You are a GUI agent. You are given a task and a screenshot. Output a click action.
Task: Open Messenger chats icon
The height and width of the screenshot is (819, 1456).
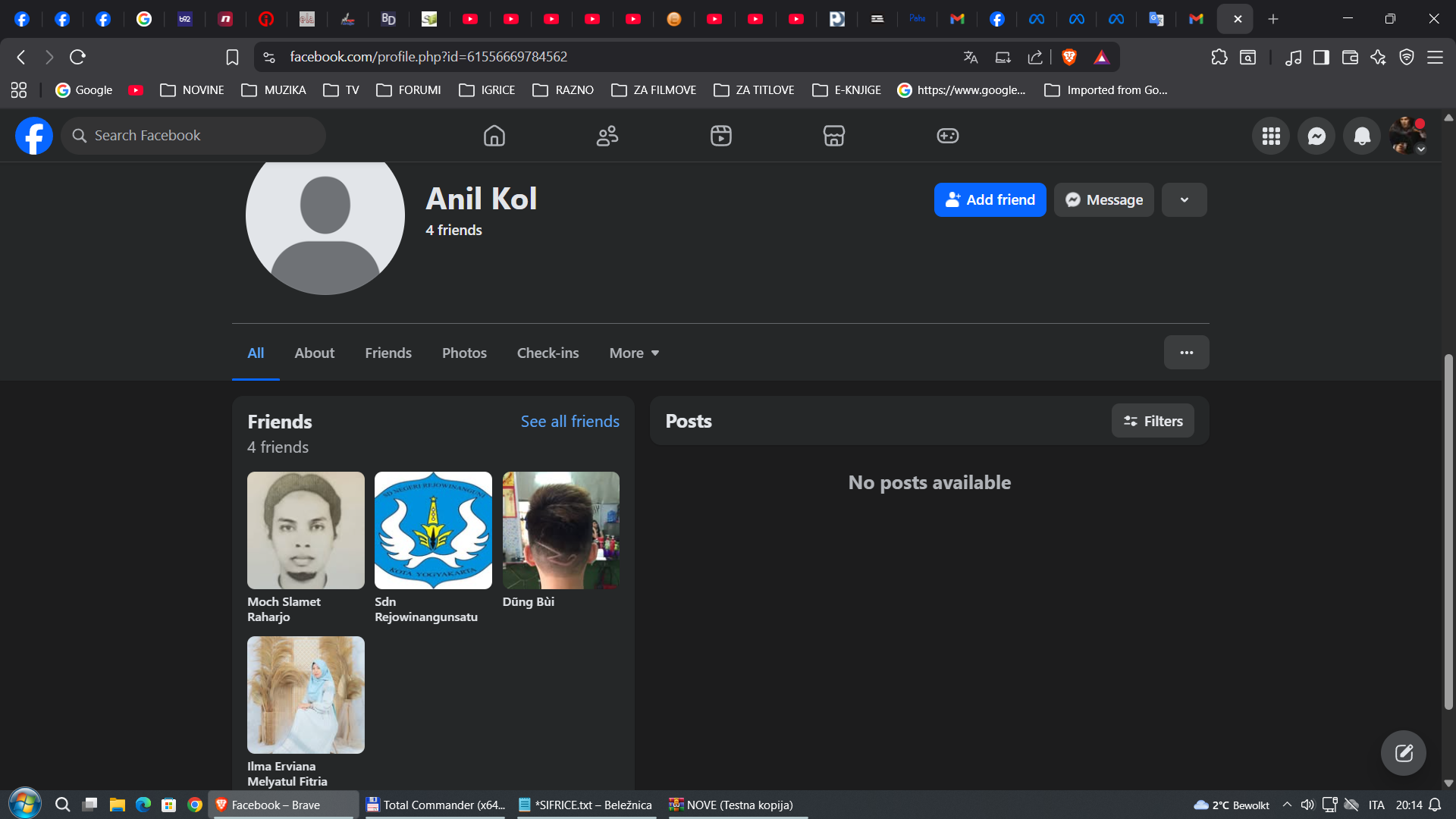coord(1316,136)
